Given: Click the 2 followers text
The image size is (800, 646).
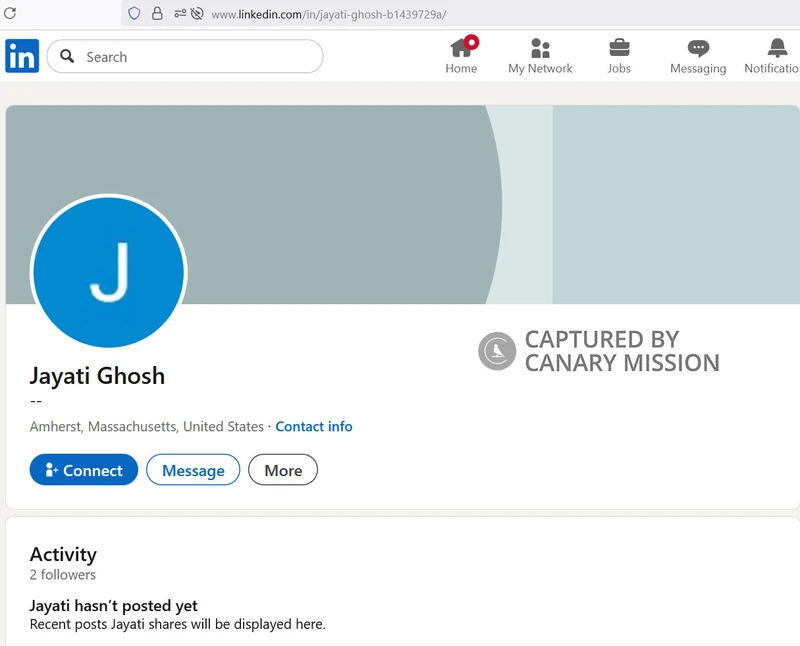Looking at the screenshot, I should 63,575.
